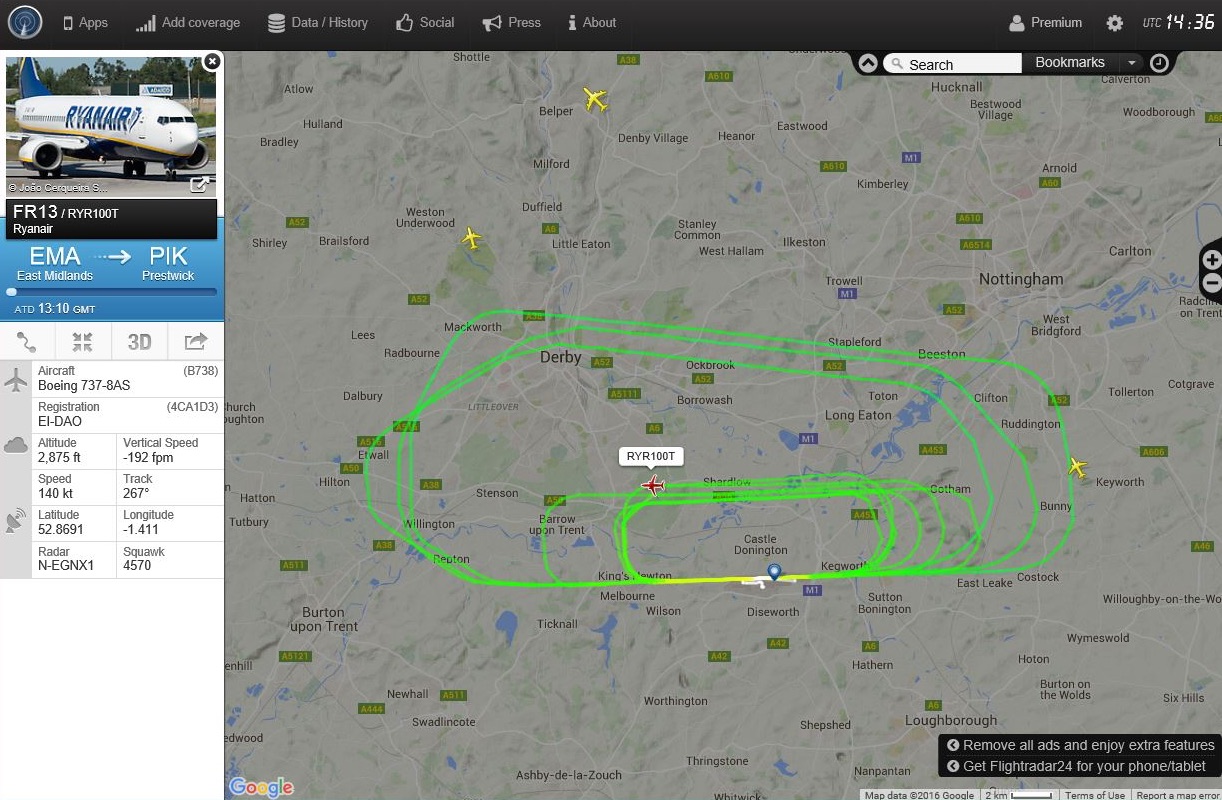Click the flight progress bar slider
Screen dimensions: 1222x800
(x=111, y=292)
